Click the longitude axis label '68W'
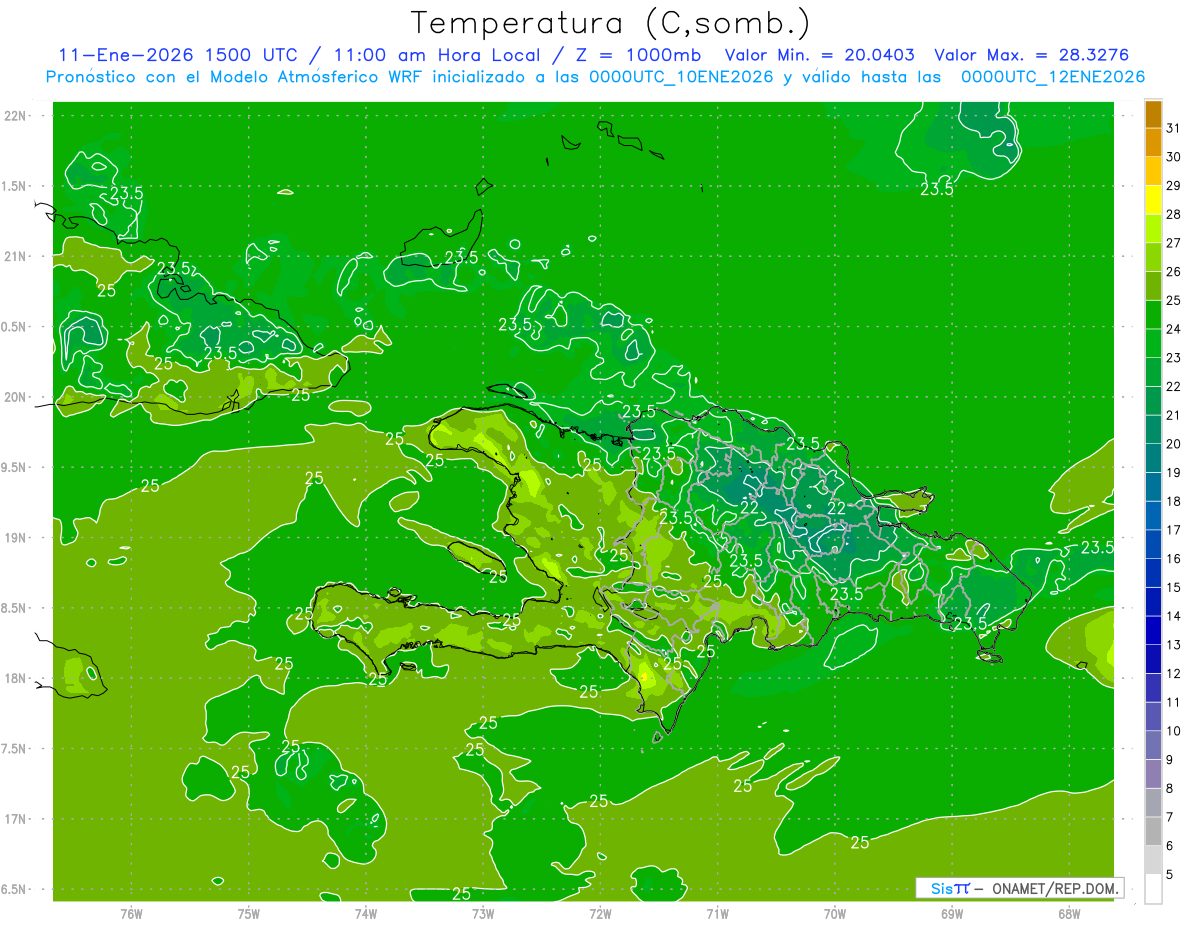The height and width of the screenshot is (927, 1200). pos(1069,913)
